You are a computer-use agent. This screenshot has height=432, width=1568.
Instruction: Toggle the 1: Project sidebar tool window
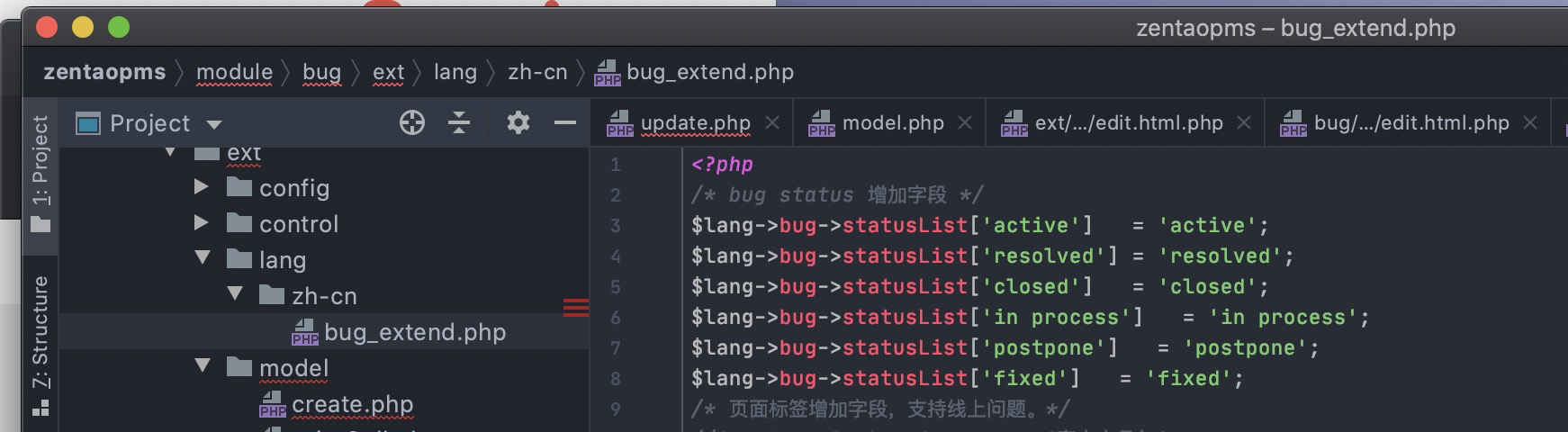41,173
